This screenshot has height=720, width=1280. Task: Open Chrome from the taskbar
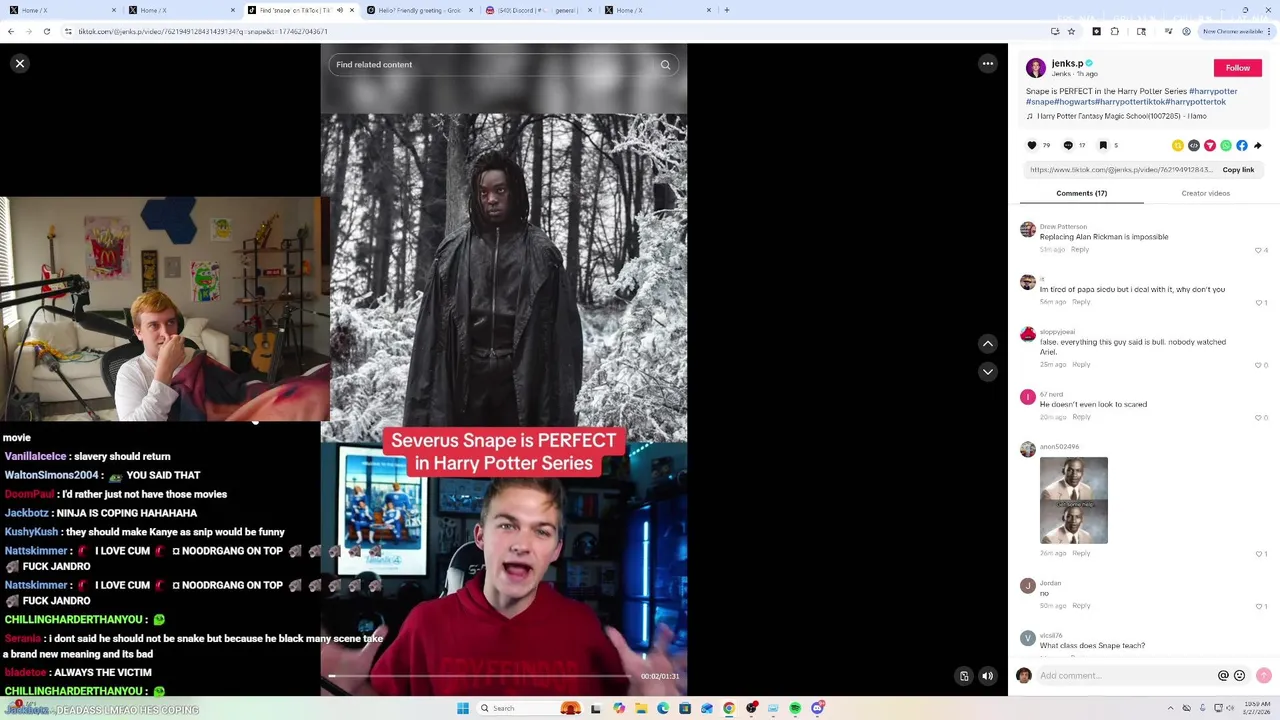tap(729, 709)
